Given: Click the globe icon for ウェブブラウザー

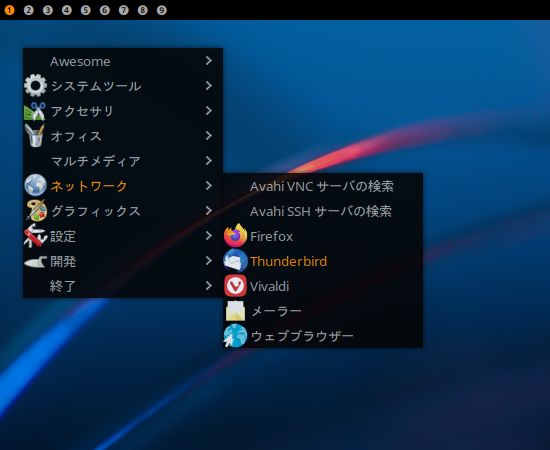Looking at the screenshot, I should (x=235, y=336).
